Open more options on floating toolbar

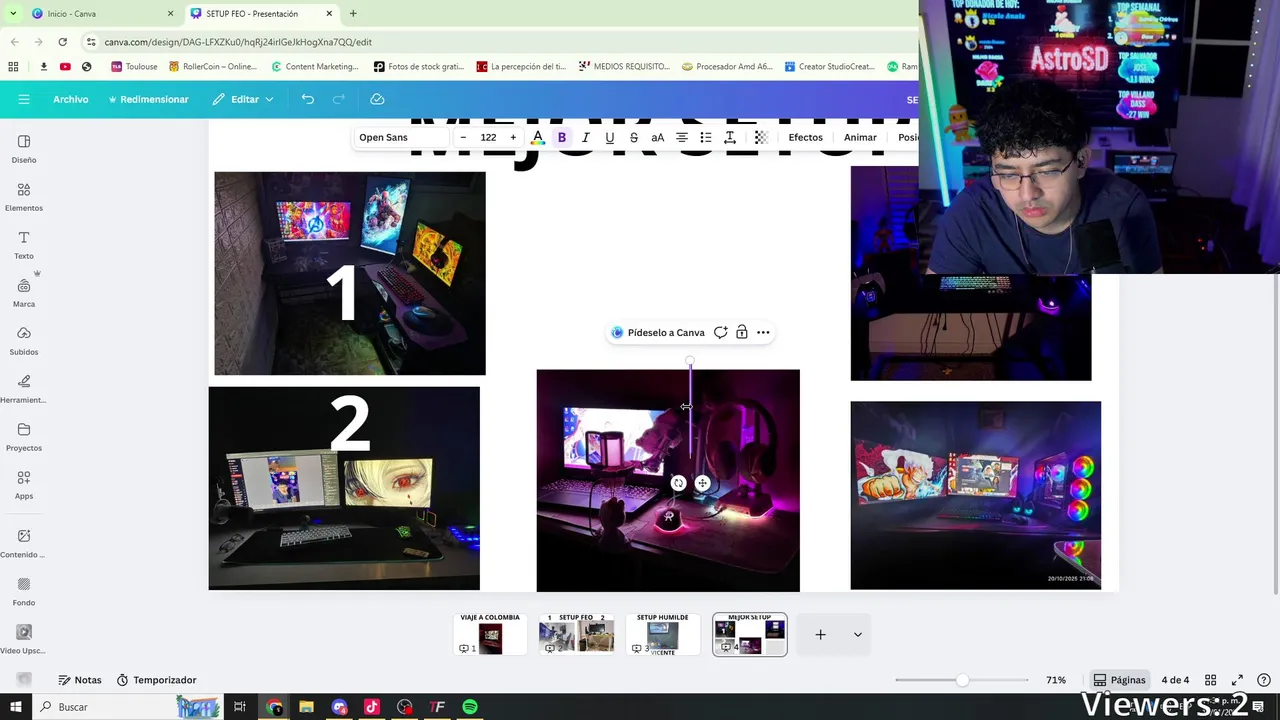tap(763, 332)
